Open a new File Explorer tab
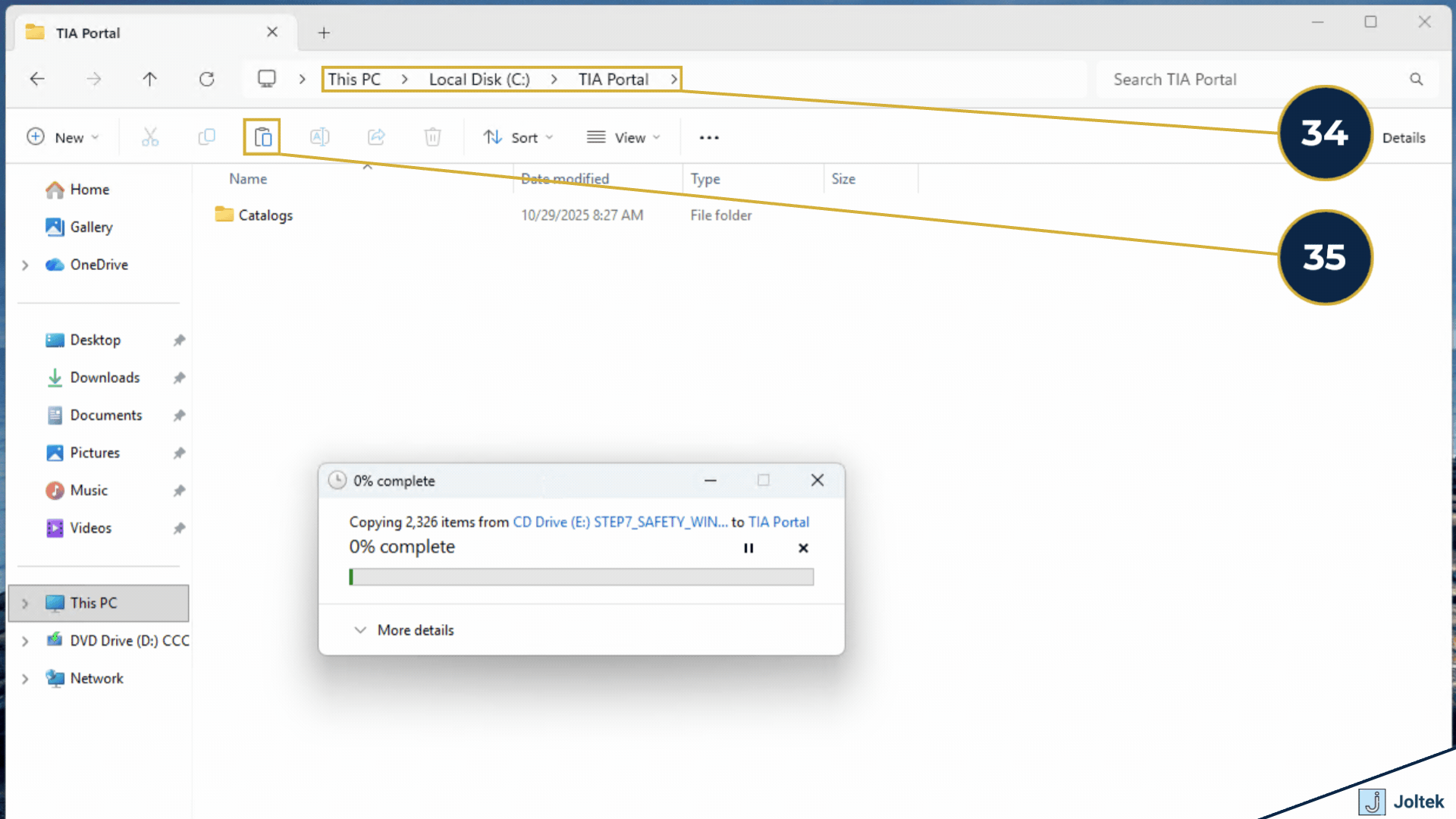The height and width of the screenshot is (819, 1456). [324, 33]
